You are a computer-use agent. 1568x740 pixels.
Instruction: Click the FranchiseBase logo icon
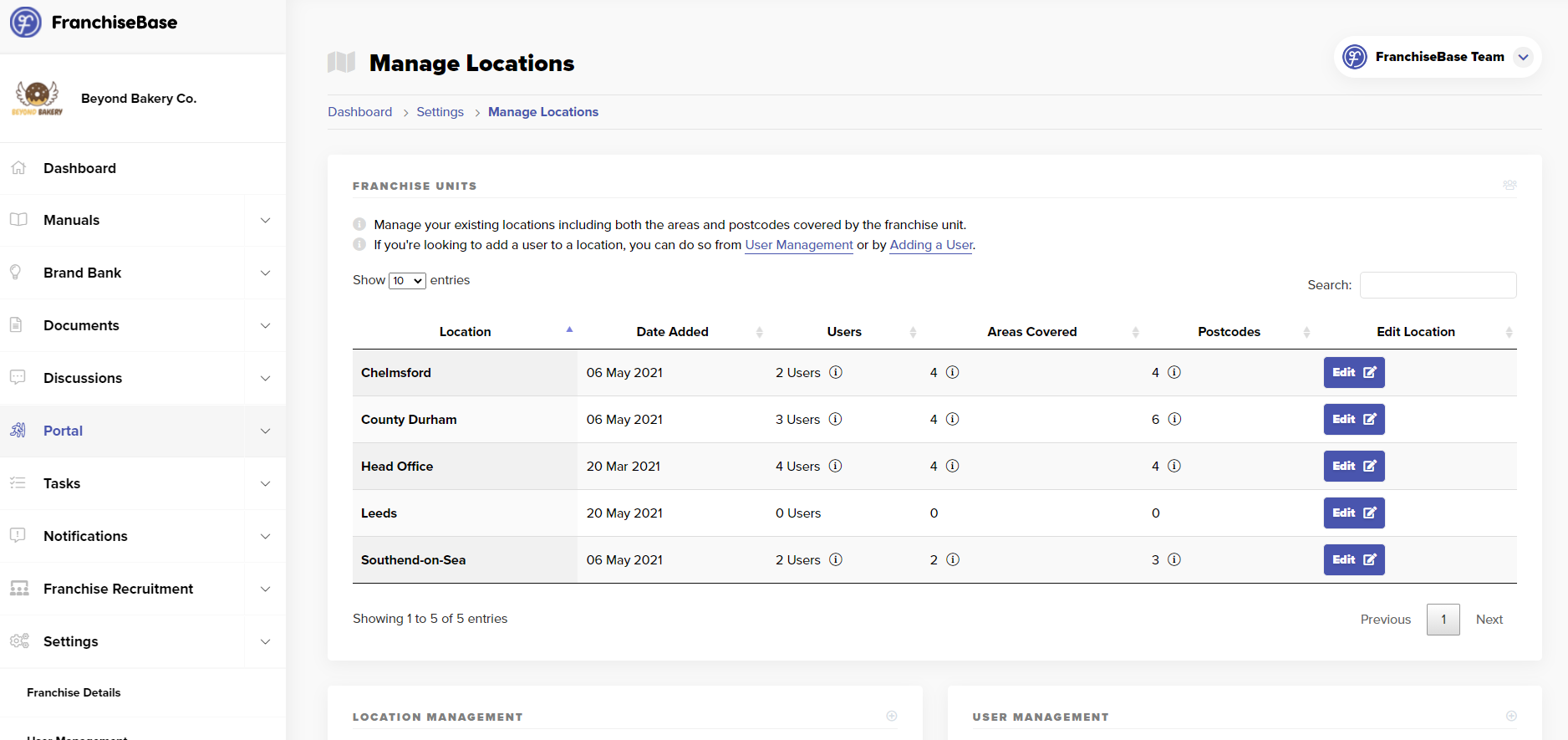click(x=25, y=22)
